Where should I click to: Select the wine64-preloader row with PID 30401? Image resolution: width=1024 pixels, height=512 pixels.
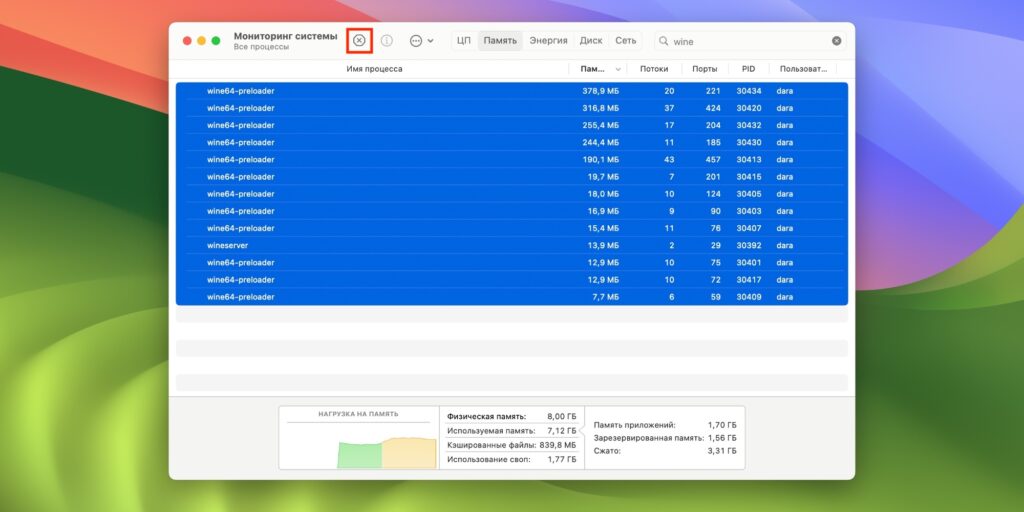coord(512,263)
